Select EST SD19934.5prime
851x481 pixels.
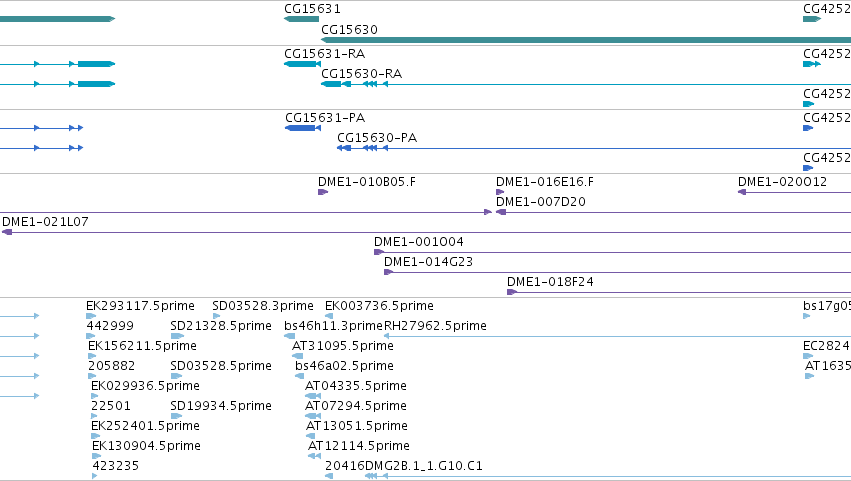click(x=221, y=407)
